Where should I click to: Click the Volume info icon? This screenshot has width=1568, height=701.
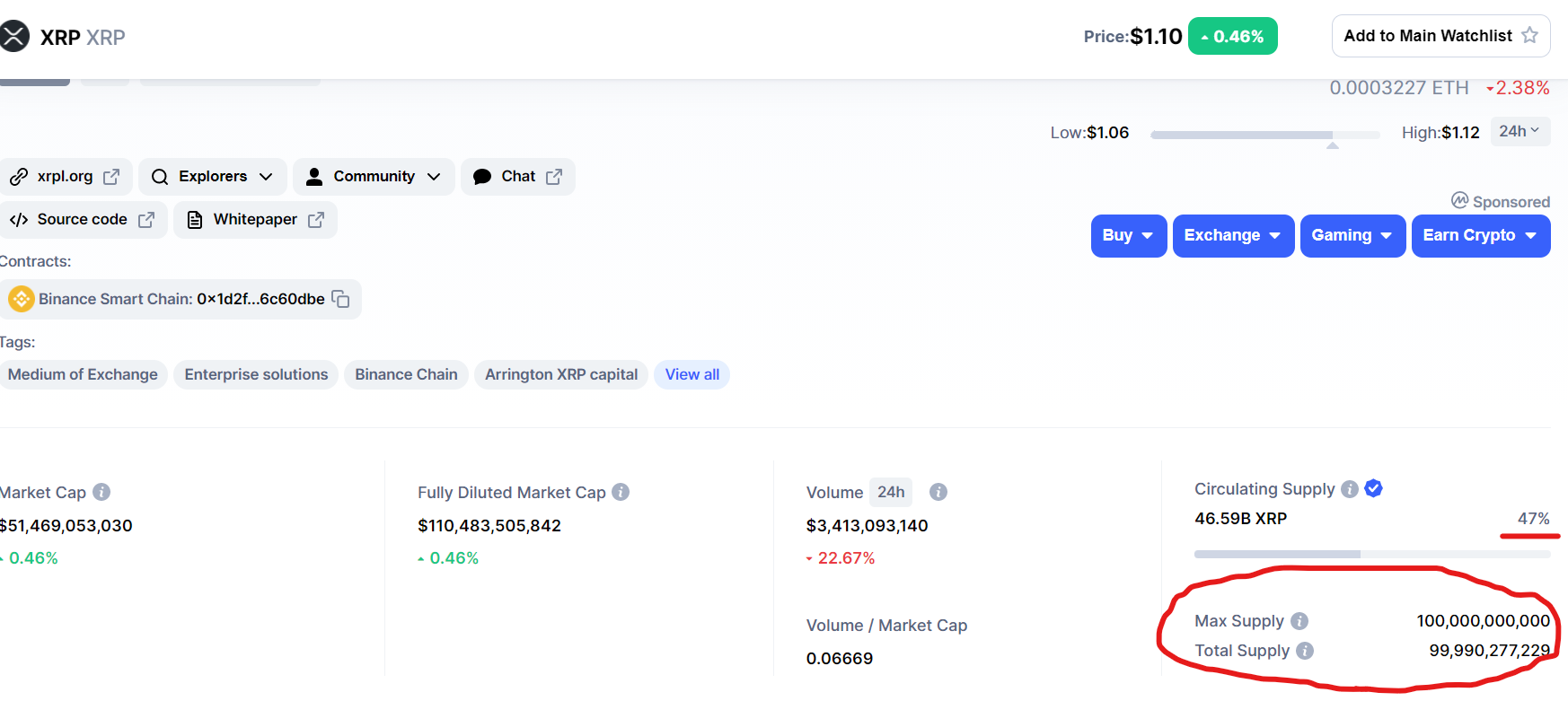tap(938, 492)
